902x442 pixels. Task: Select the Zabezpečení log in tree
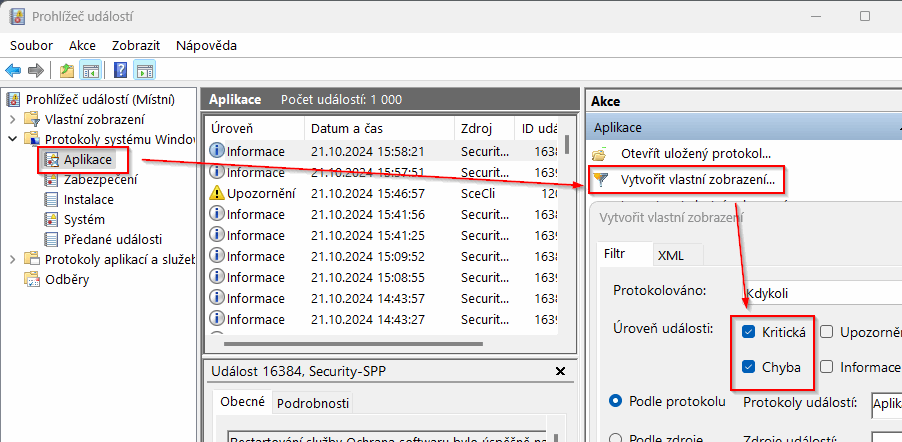(100, 179)
